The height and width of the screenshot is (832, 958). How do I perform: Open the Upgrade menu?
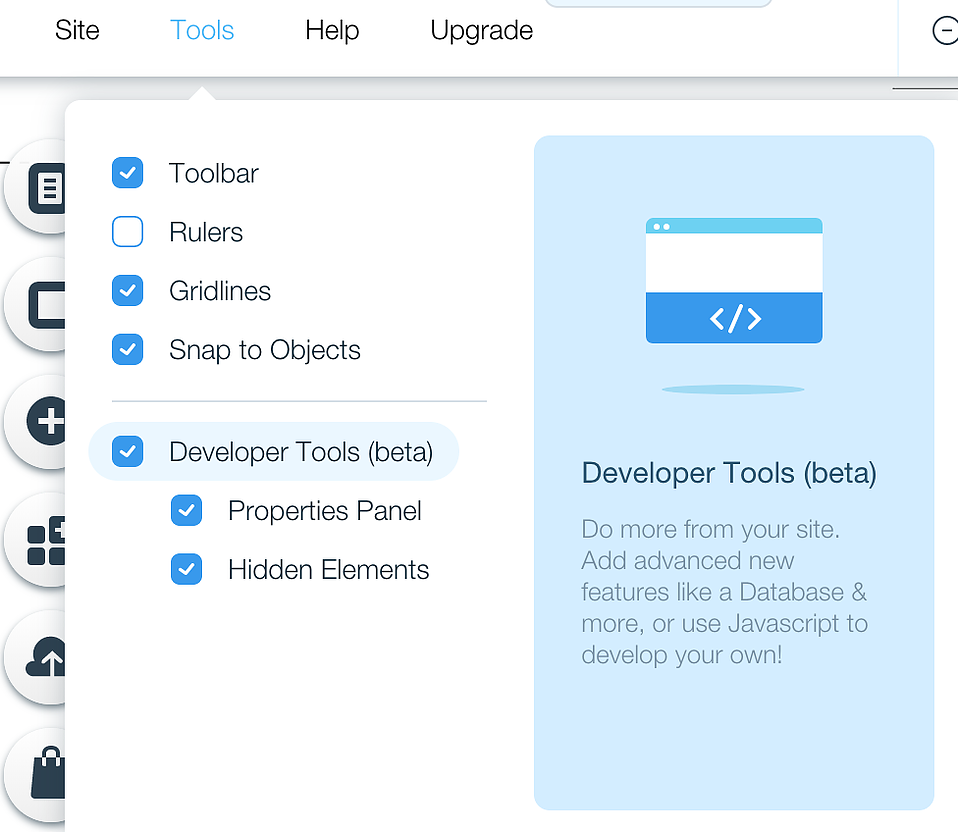click(481, 30)
